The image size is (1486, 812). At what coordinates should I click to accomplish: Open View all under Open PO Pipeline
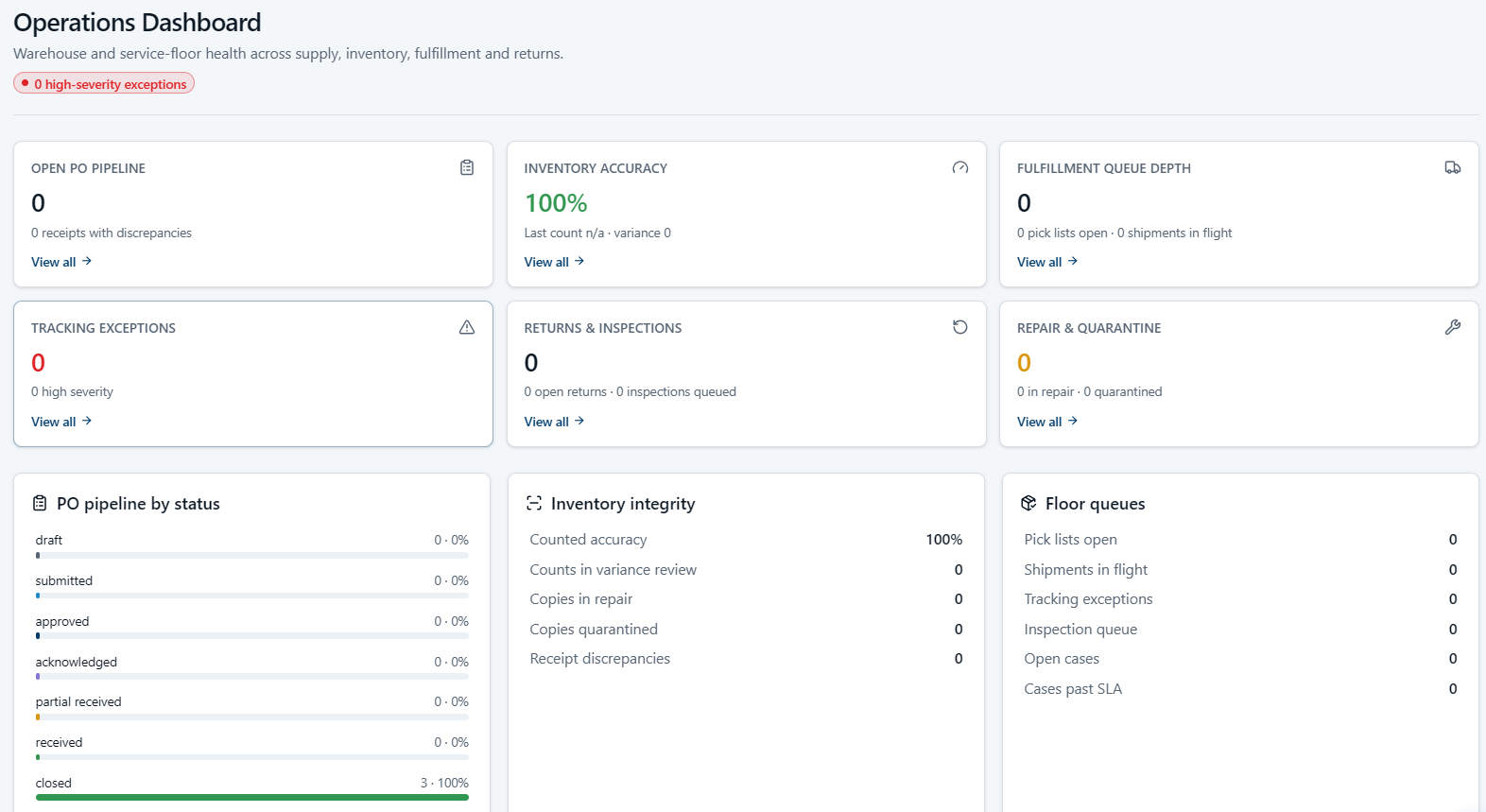coord(61,262)
